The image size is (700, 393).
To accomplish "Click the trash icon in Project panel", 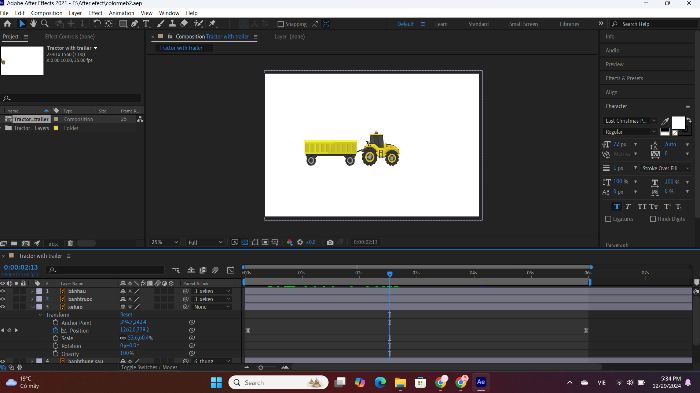I will pos(70,243).
